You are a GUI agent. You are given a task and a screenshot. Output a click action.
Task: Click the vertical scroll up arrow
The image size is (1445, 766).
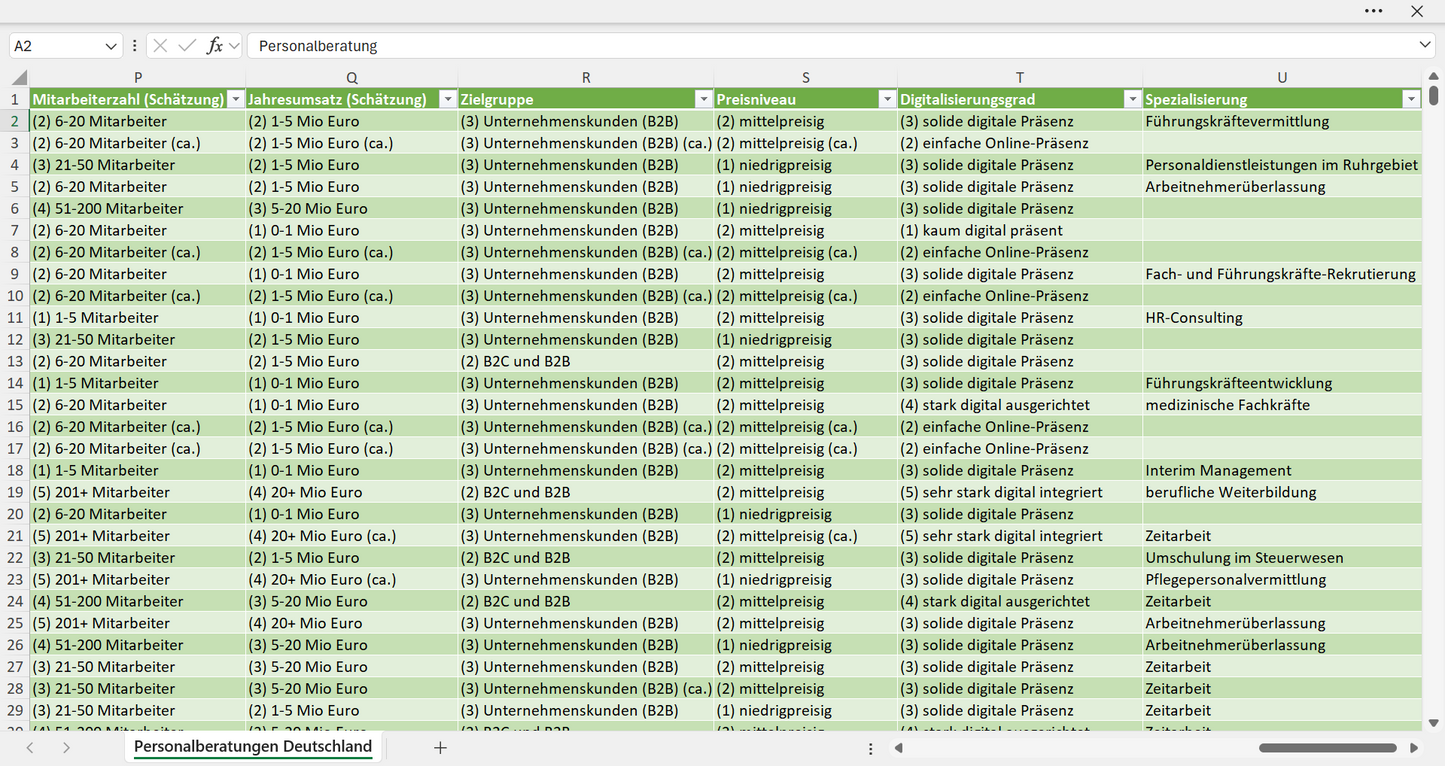1434,75
